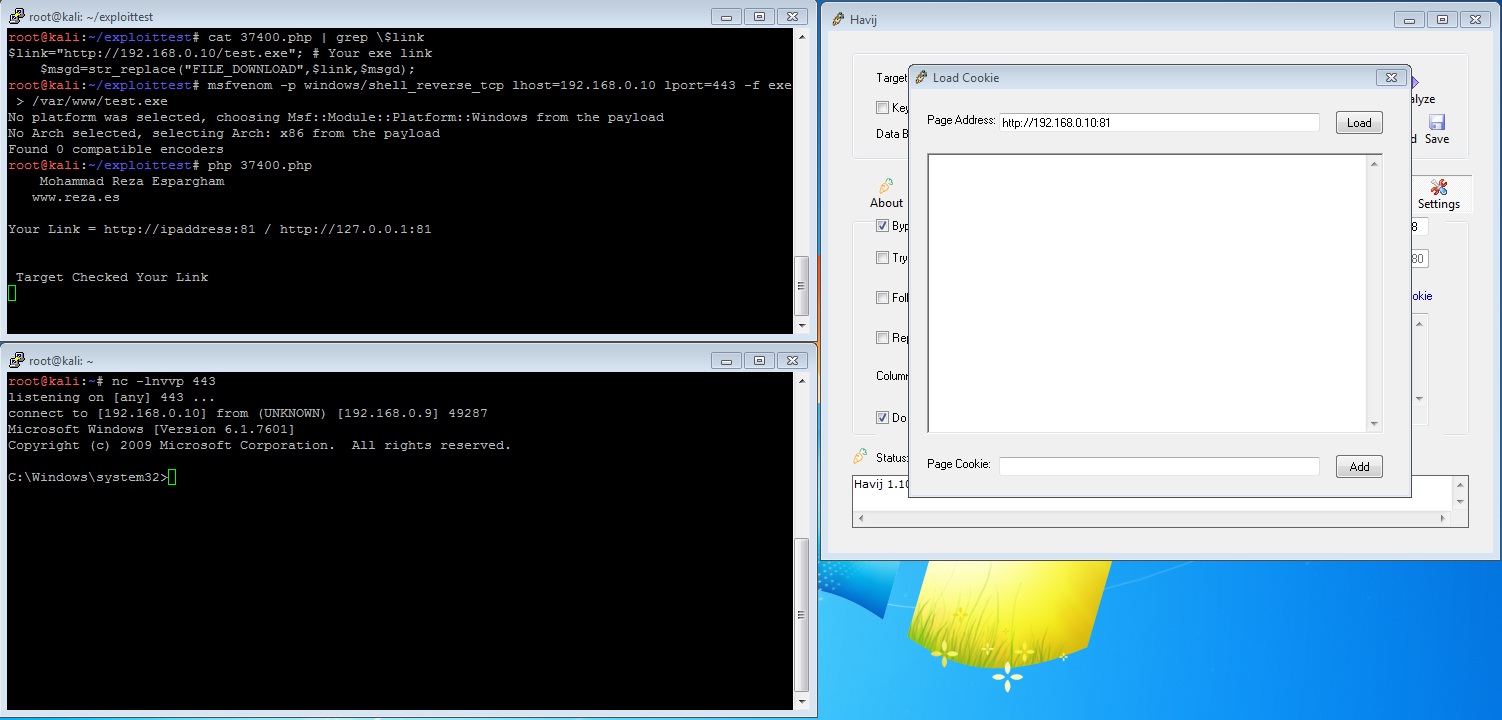Toggle the Key checkbox in Havij
Screen dimensions: 1502x720
click(882, 108)
